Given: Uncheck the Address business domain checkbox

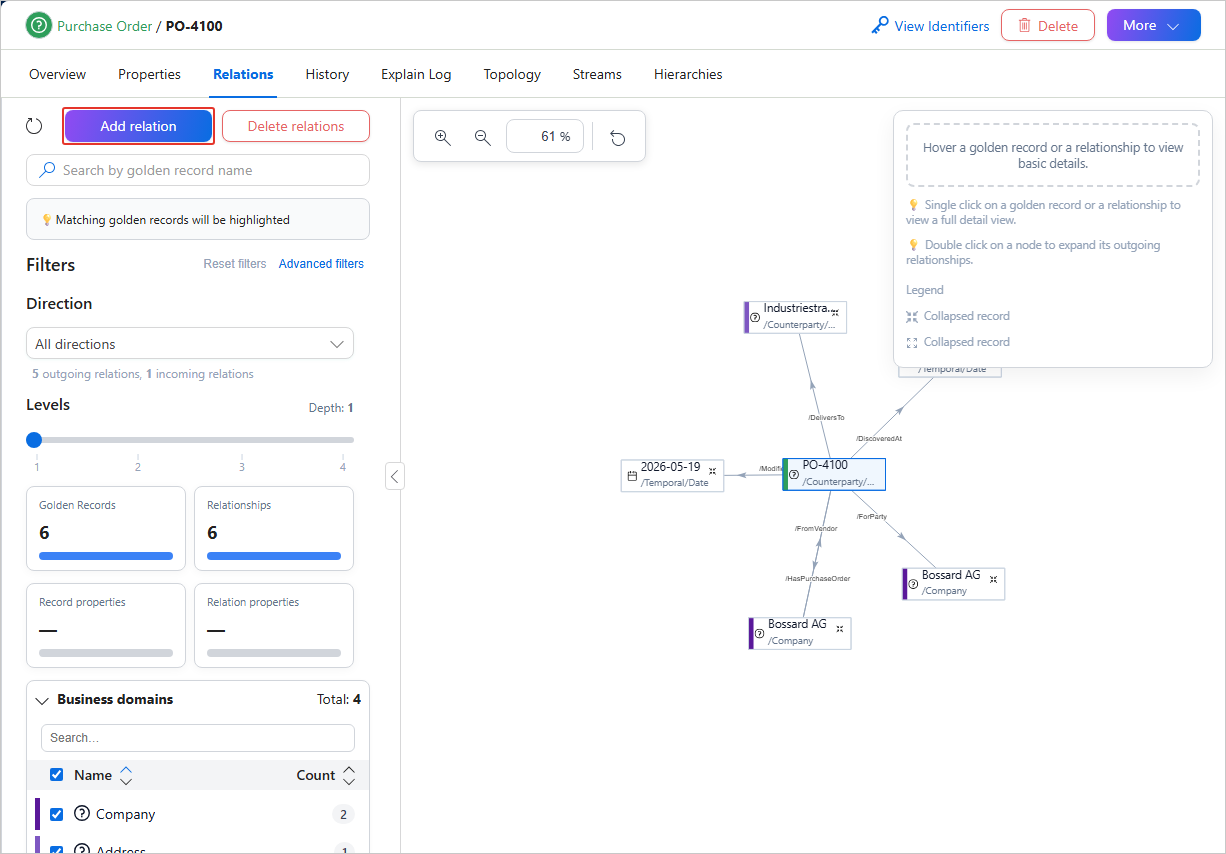Looking at the screenshot, I should 57,851.
